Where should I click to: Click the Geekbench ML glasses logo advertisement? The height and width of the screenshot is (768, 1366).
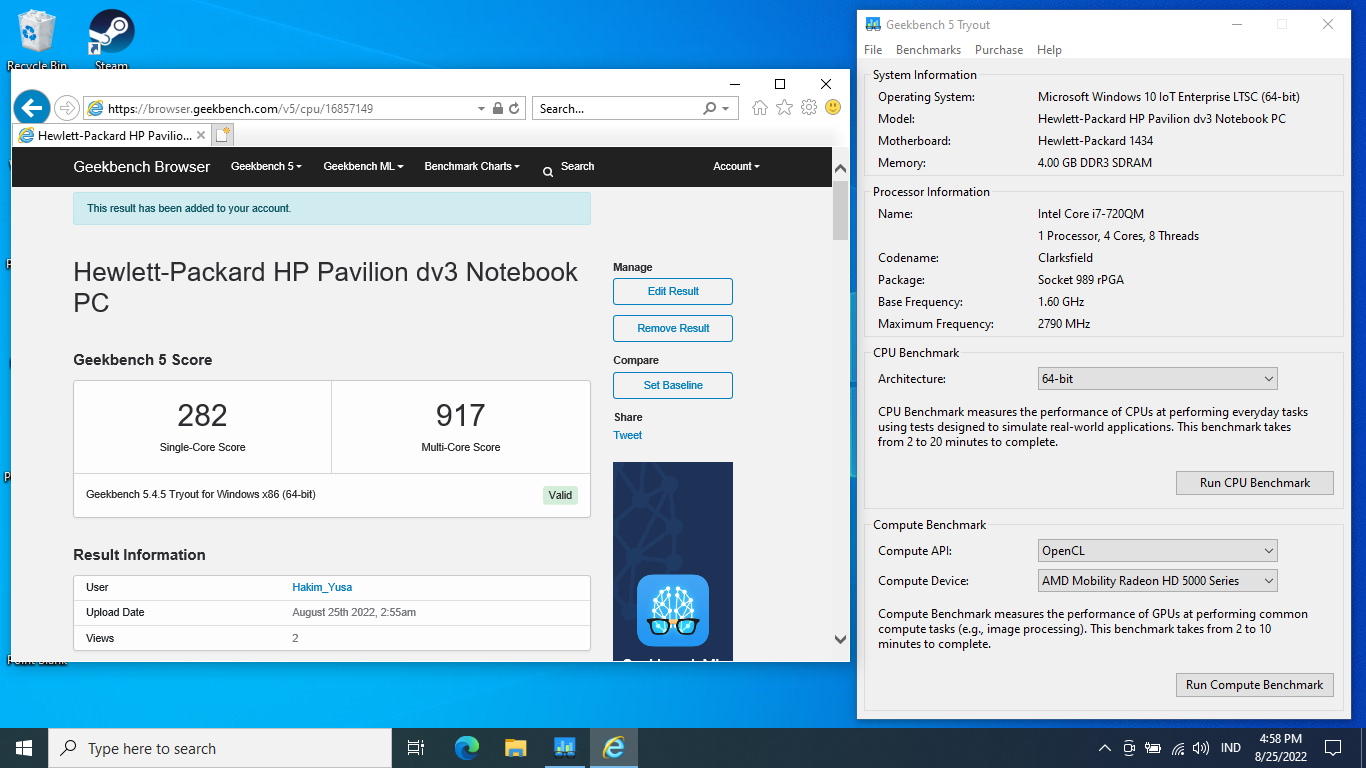pyautogui.click(x=673, y=611)
